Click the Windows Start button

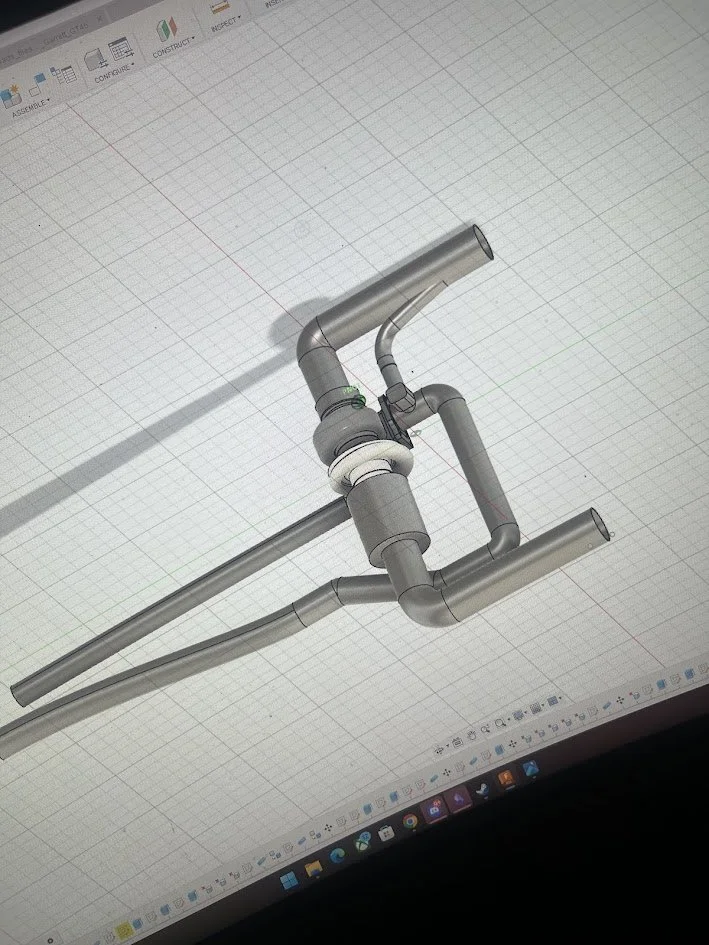[288, 881]
